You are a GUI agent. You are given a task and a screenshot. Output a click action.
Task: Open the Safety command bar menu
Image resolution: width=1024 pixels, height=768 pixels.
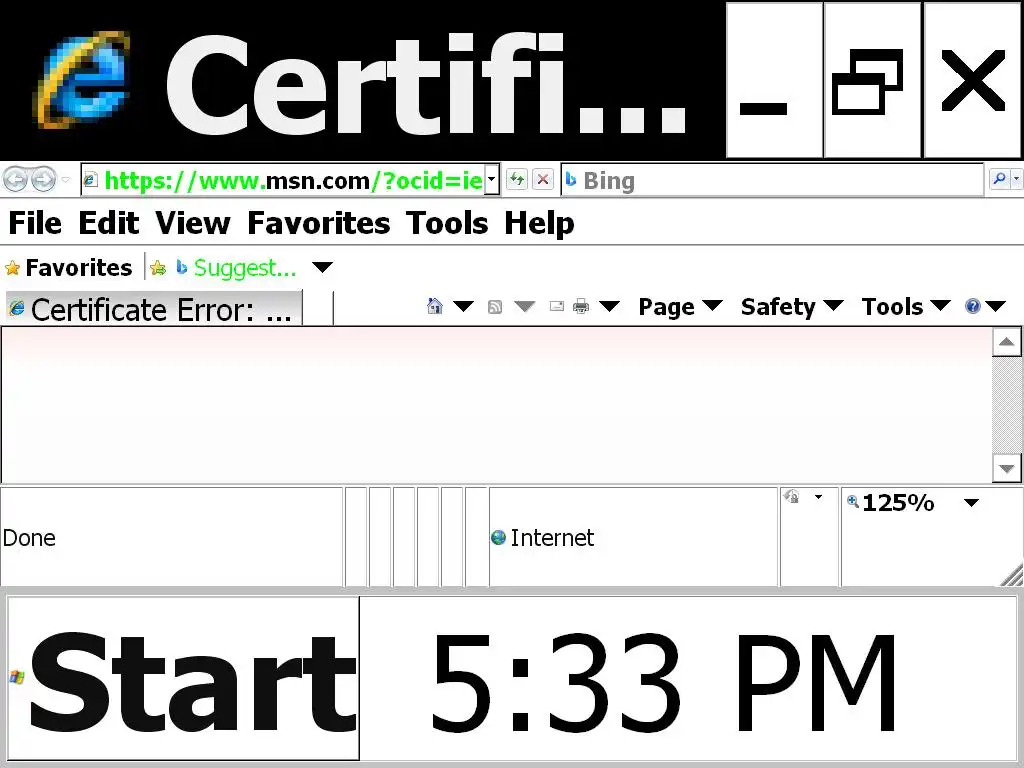click(x=792, y=307)
